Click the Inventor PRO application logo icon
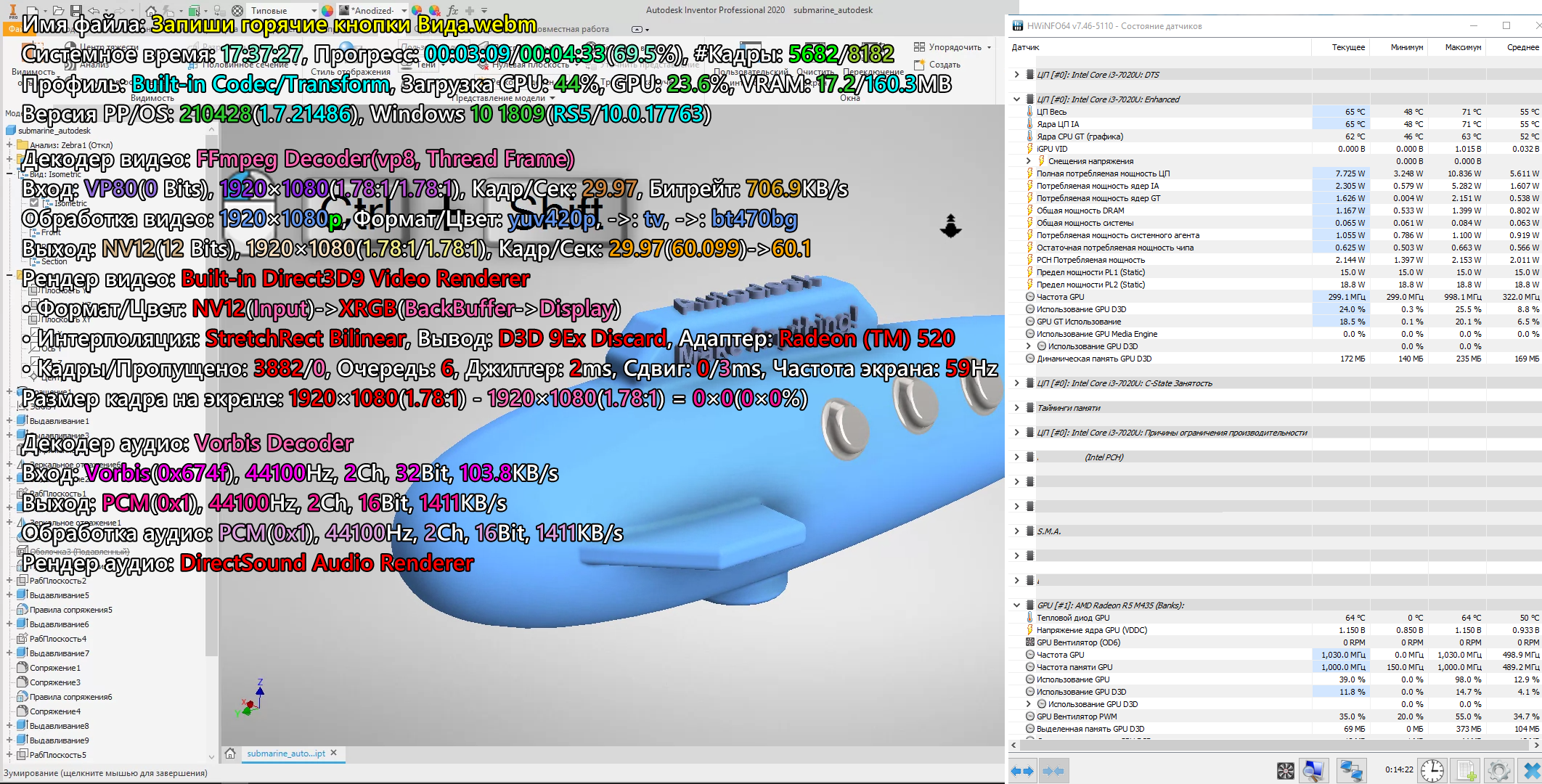1542x784 pixels. 13,10
